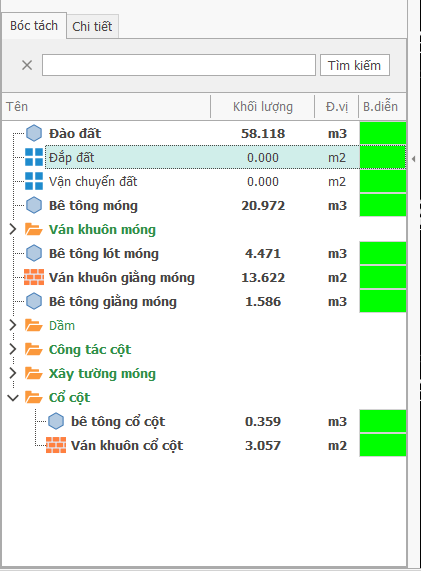Click the hexagon icon beside Bê tông lót móng
421x571 pixels.
tap(34, 253)
